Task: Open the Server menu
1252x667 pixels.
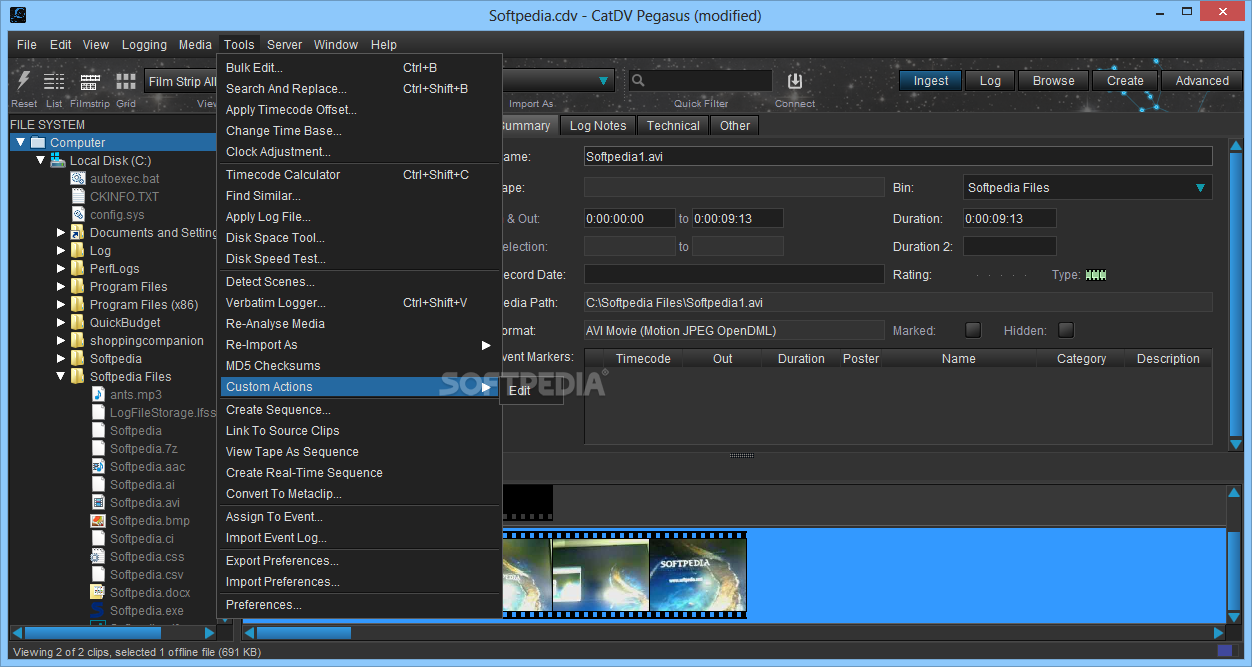Action: point(284,44)
